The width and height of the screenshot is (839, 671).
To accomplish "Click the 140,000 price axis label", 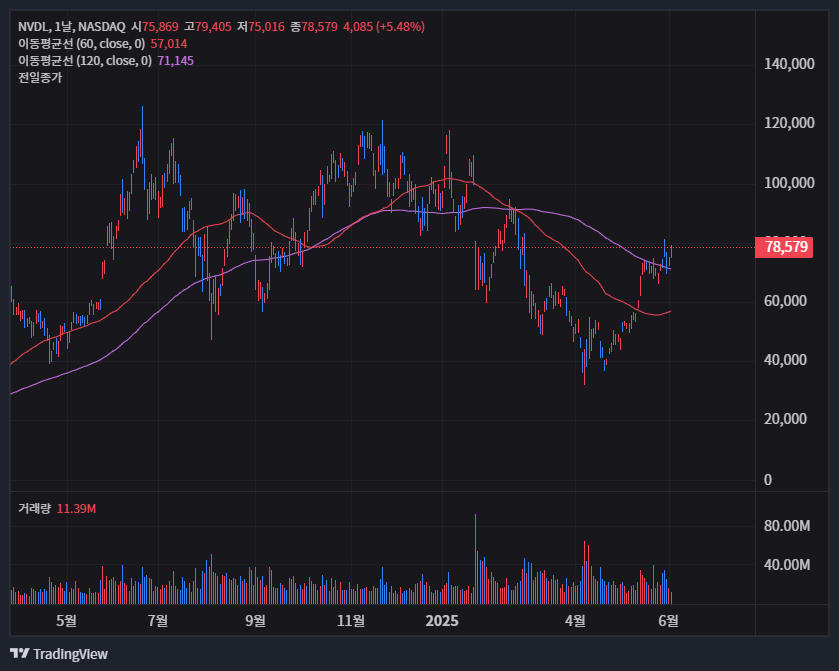I will [x=789, y=64].
